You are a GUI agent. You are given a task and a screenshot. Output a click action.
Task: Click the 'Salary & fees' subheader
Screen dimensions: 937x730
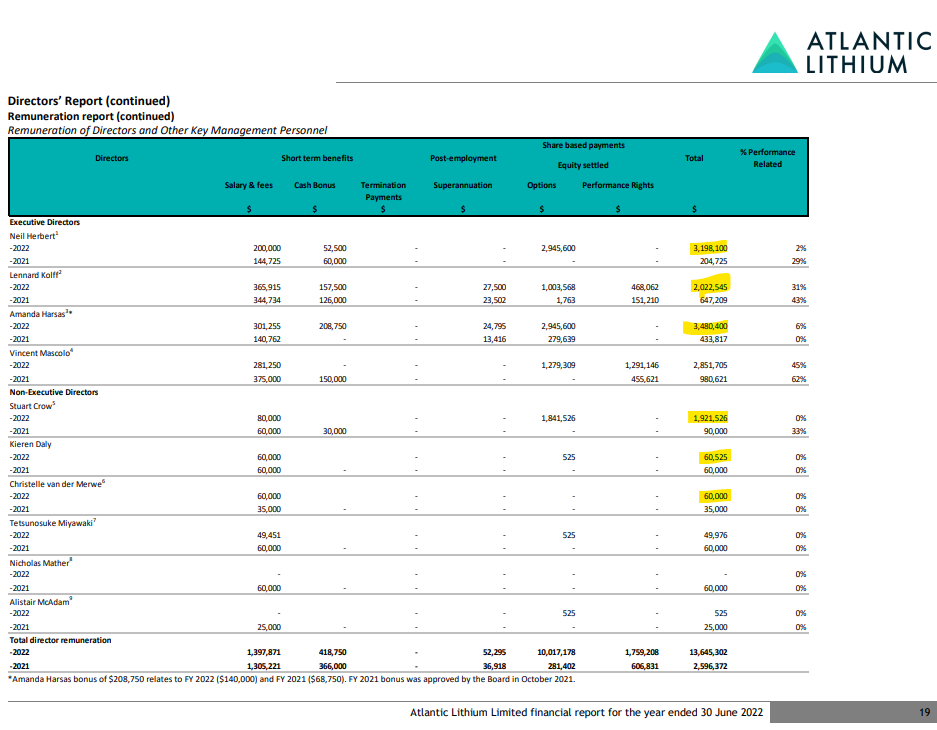pos(249,185)
